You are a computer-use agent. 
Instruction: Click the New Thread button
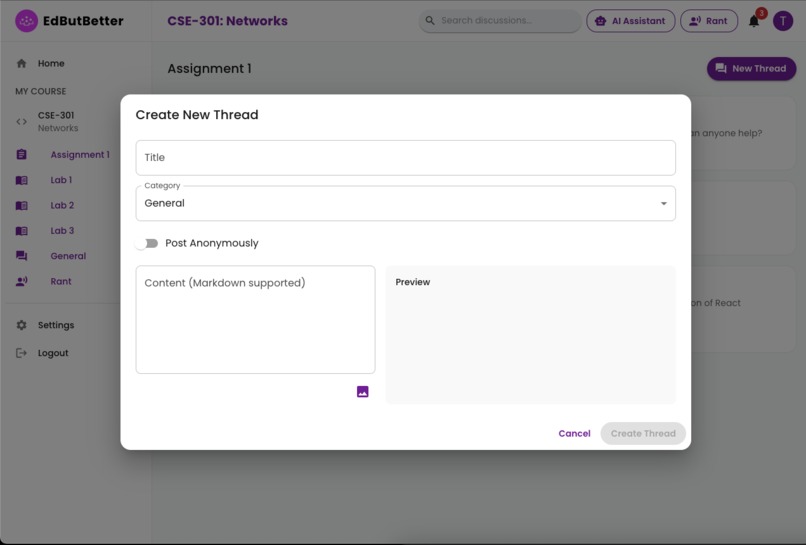pyautogui.click(x=751, y=68)
